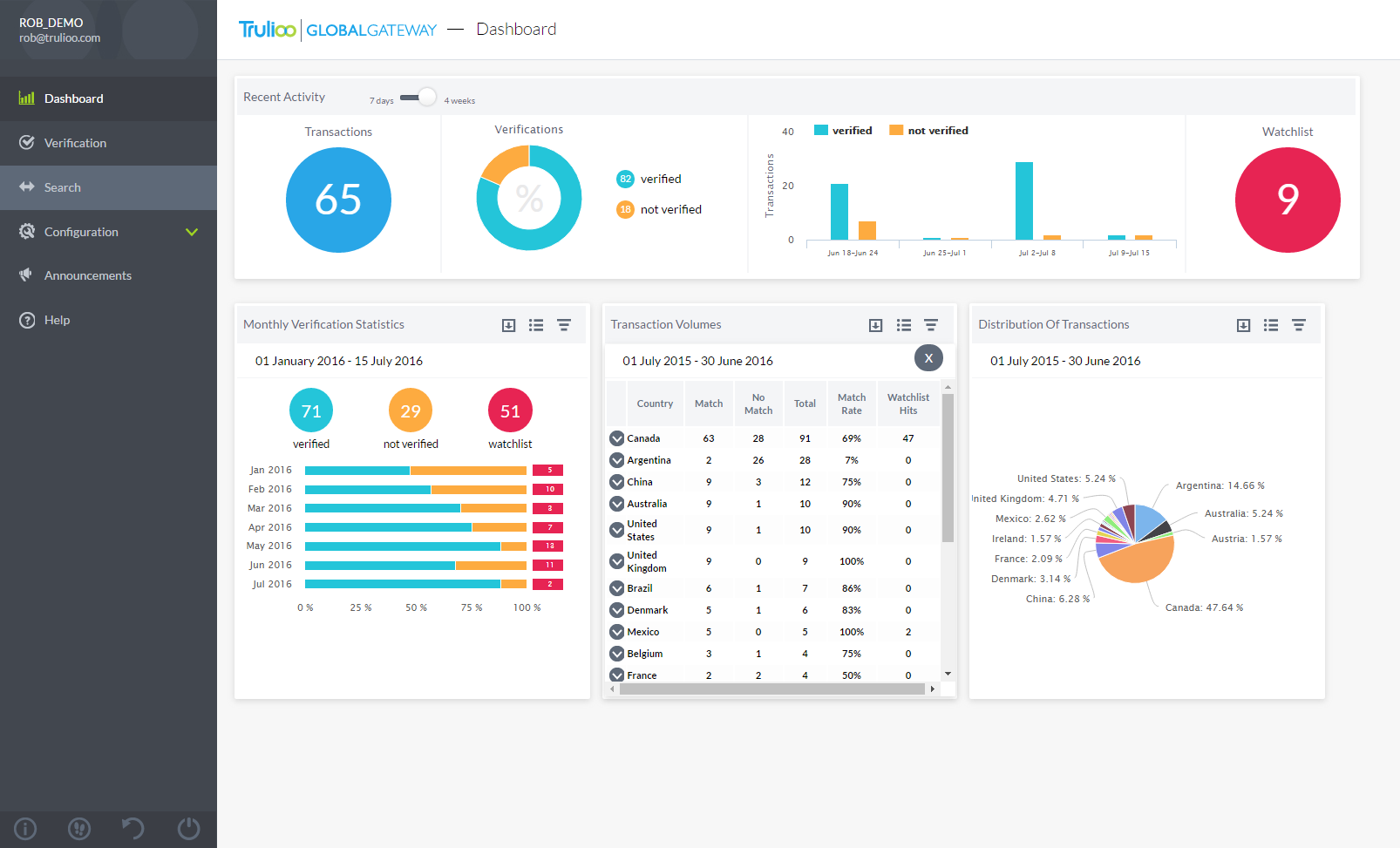Click the Canada slice in pie chart
This screenshot has height=848, width=1400.
point(1137,560)
